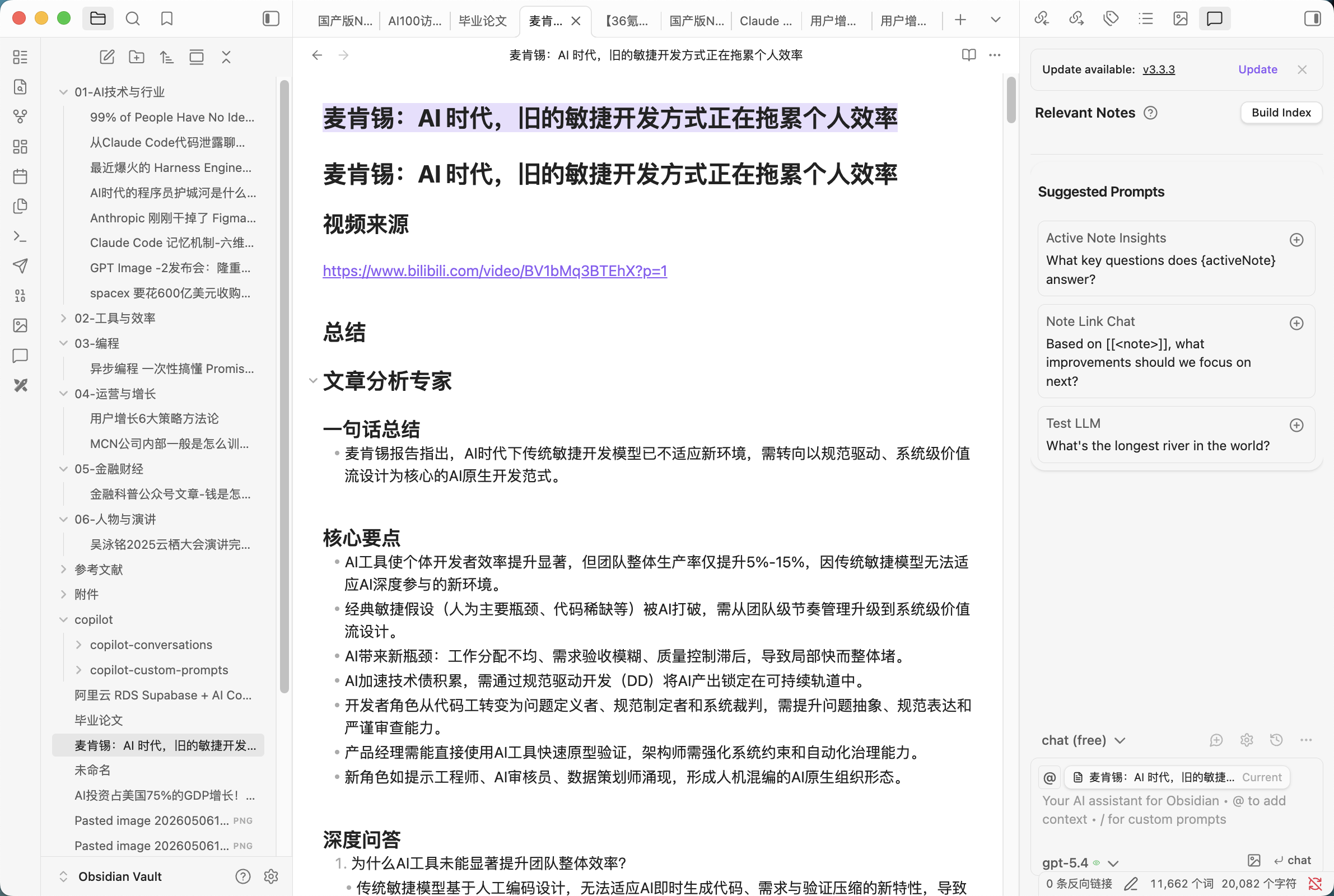Screen dimensions: 1334x896
Task: Collapse the 01-AI技术与行业 folder
Action: 63,92
